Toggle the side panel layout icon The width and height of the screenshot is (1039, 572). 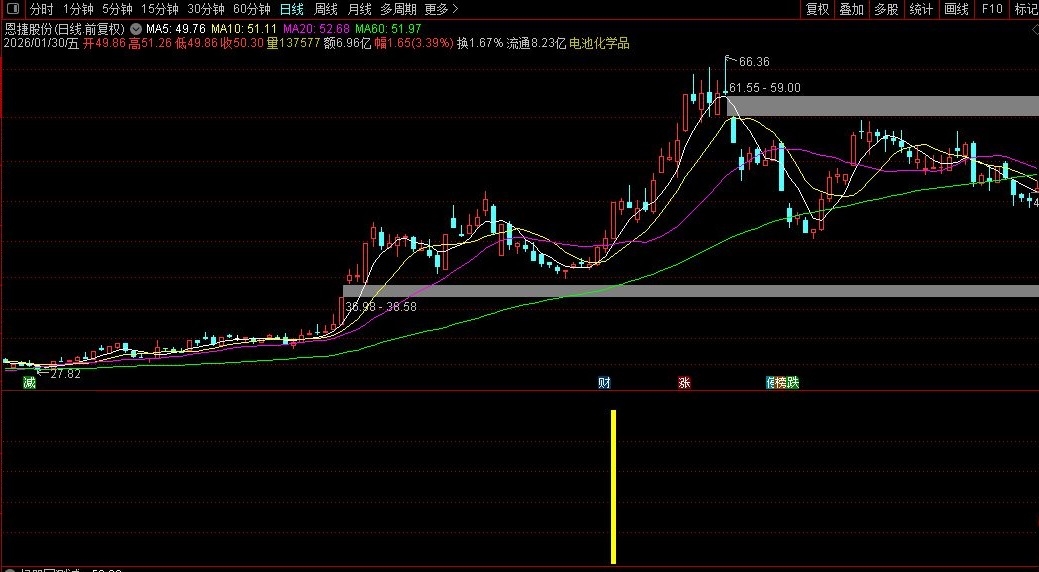tap(13, 9)
